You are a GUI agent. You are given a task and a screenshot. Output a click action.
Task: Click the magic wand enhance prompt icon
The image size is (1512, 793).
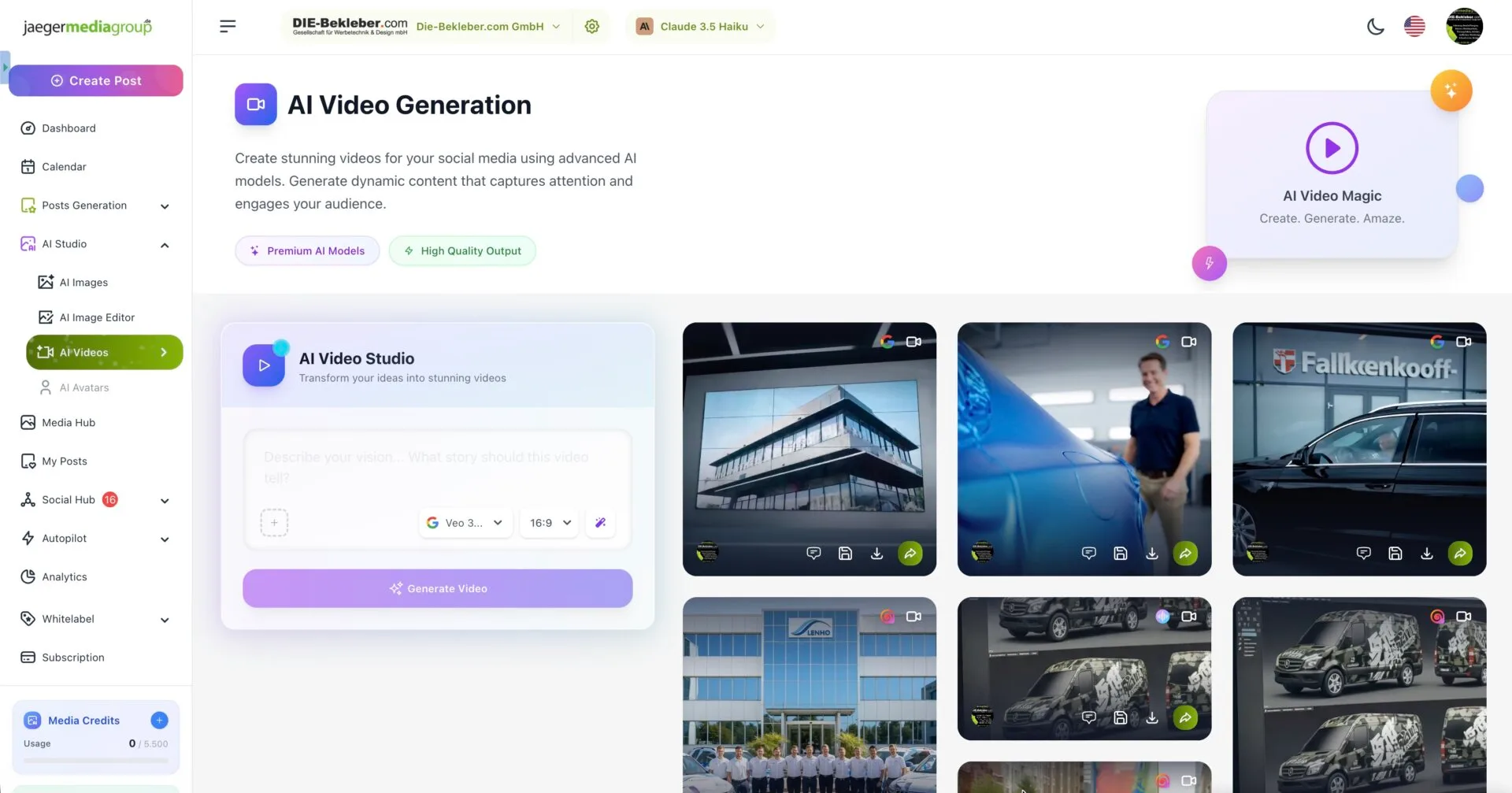[600, 523]
